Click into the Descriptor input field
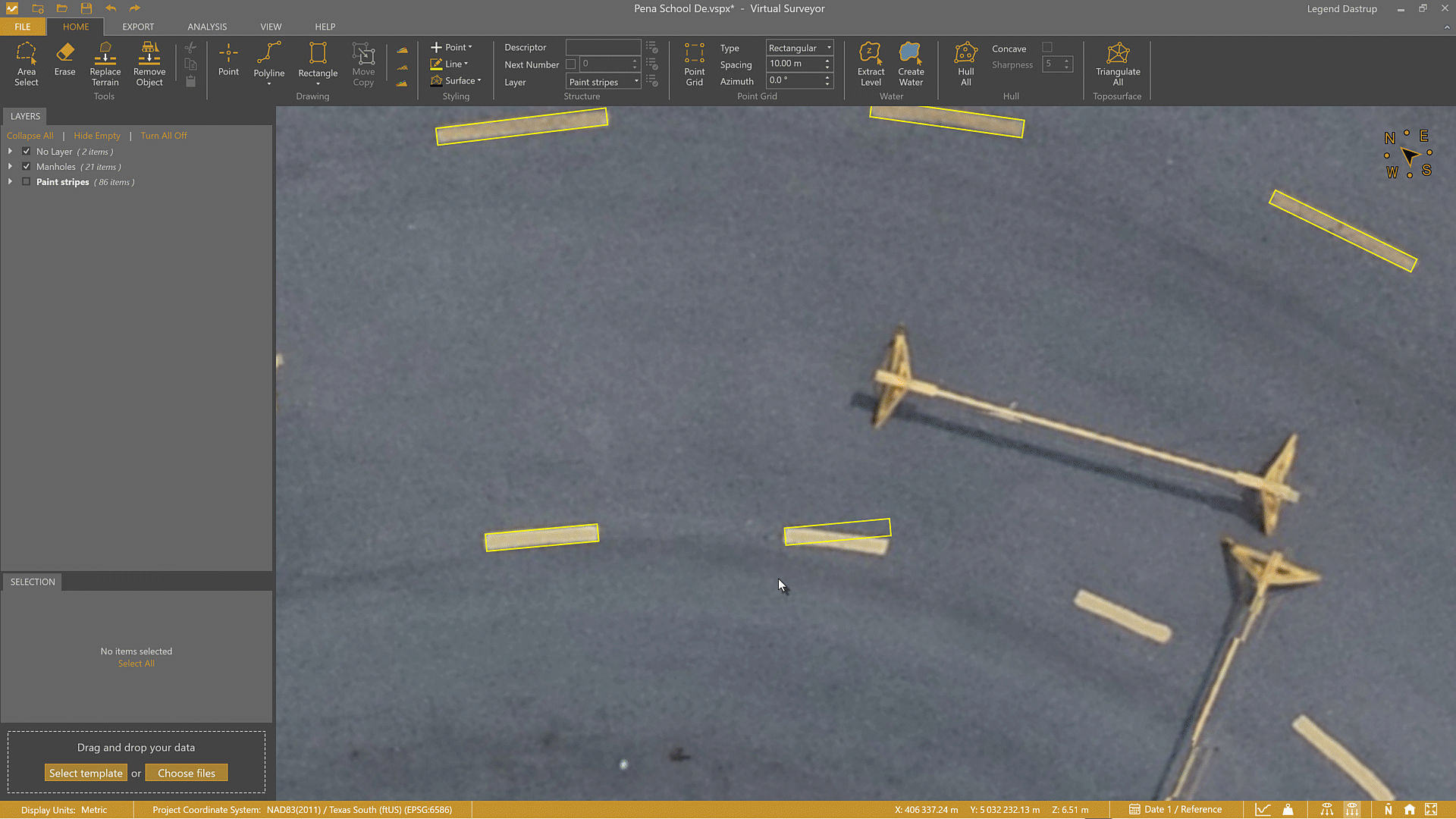The height and width of the screenshot is (819, 1456). coord(603,47)
